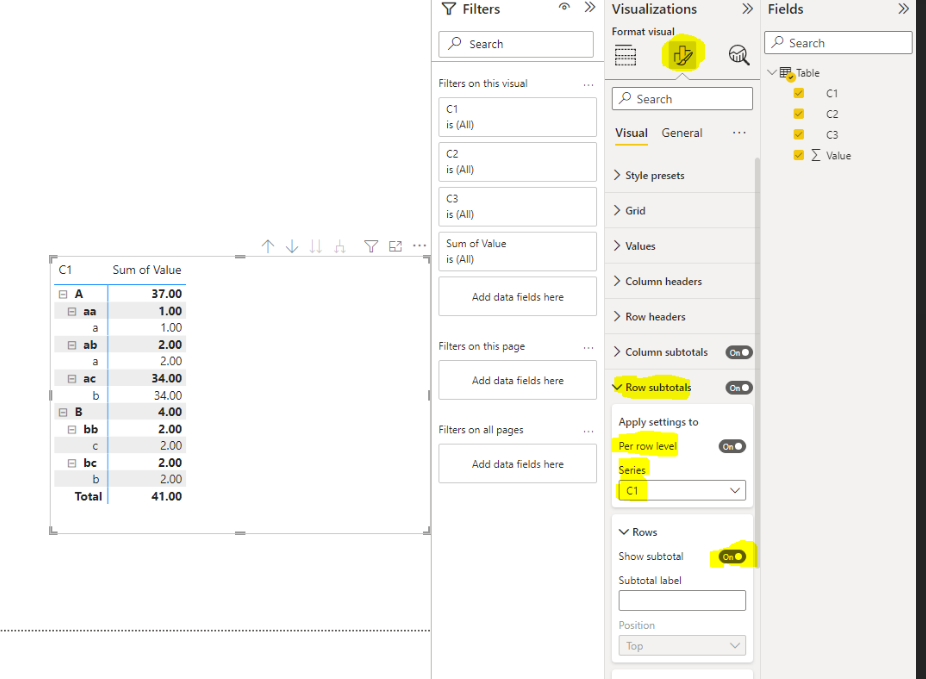Viewport: 926px width, 679px height.
Task: Open the visual's filter funnel icon
Action: (371, 246)
